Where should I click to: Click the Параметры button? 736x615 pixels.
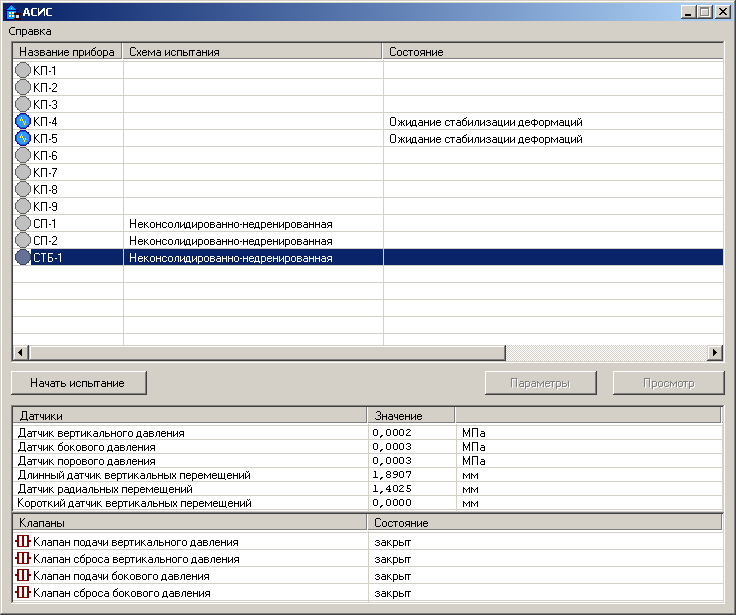coord(540,383)
